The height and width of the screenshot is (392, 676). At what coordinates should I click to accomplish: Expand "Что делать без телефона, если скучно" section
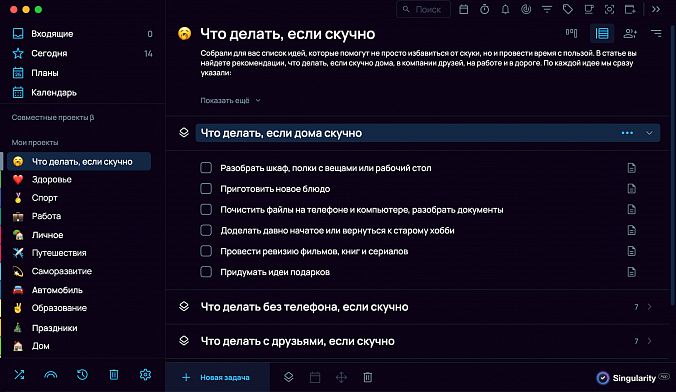[x=649, y=307]
